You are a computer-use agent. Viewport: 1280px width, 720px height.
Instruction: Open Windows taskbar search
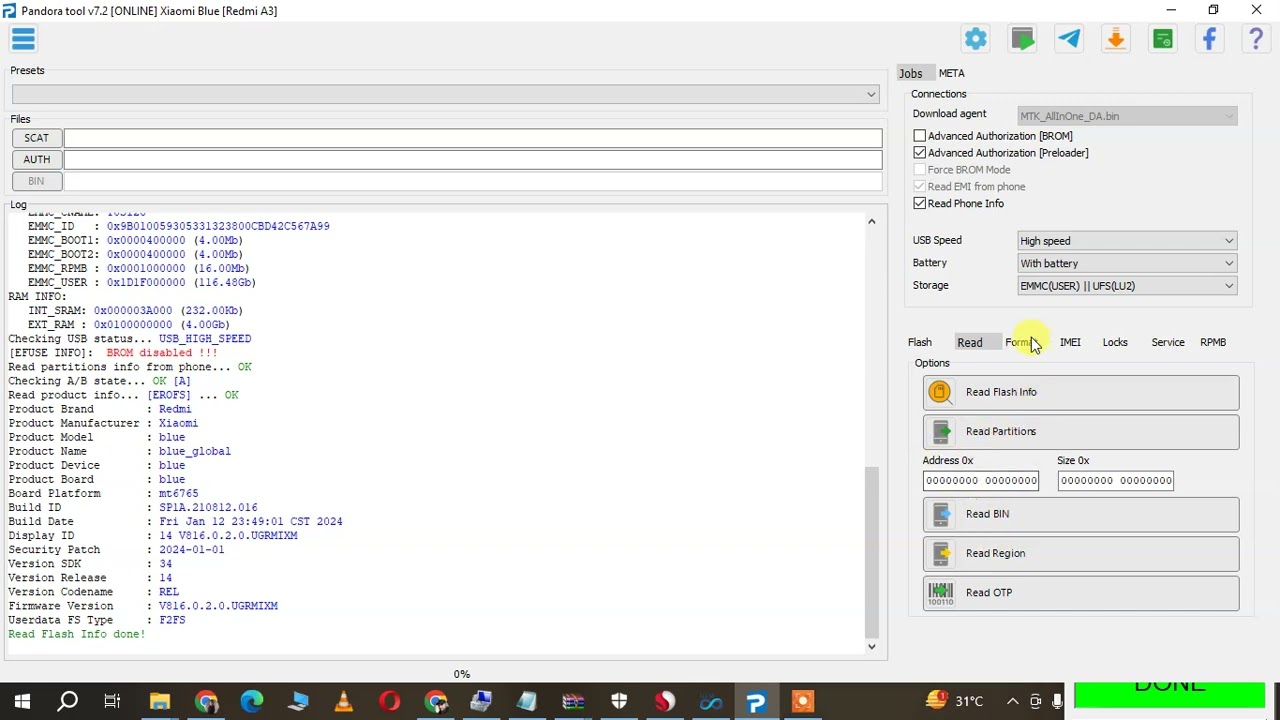67,701
